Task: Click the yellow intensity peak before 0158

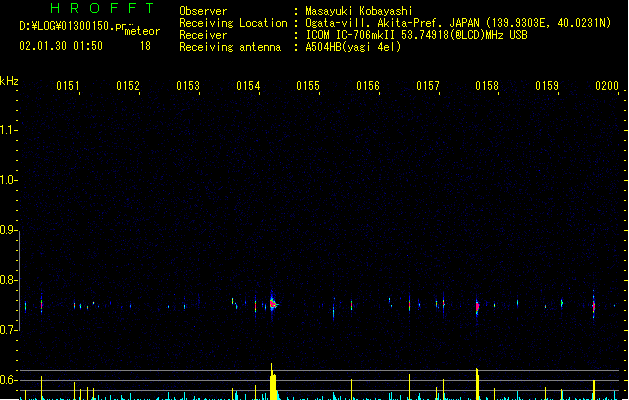Action: pyautogui.click(x=477, y=384)
